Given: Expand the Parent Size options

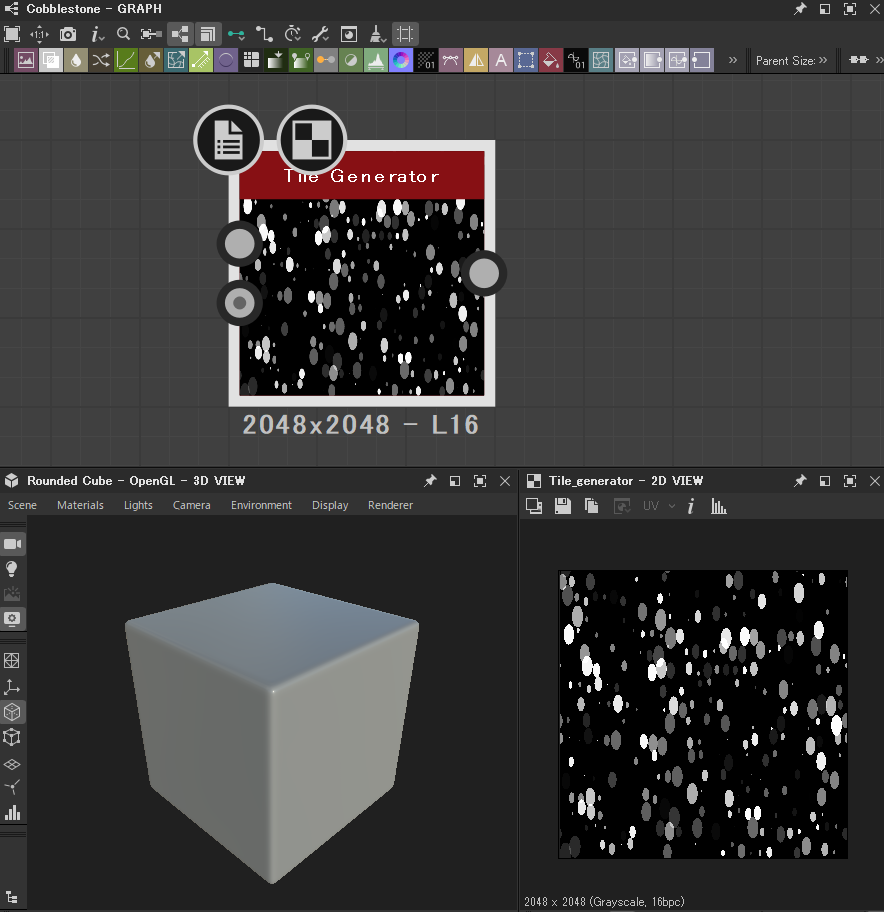Looking at the screenshot, I should pos(822,60).
